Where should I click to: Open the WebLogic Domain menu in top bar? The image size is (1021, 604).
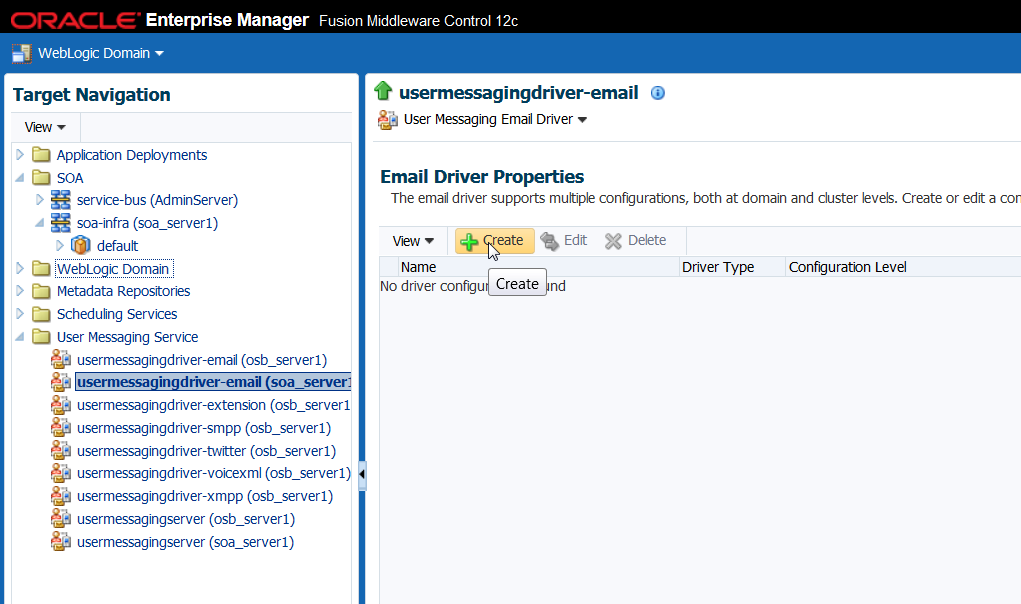pyautogui.click(x=100, y=53)
